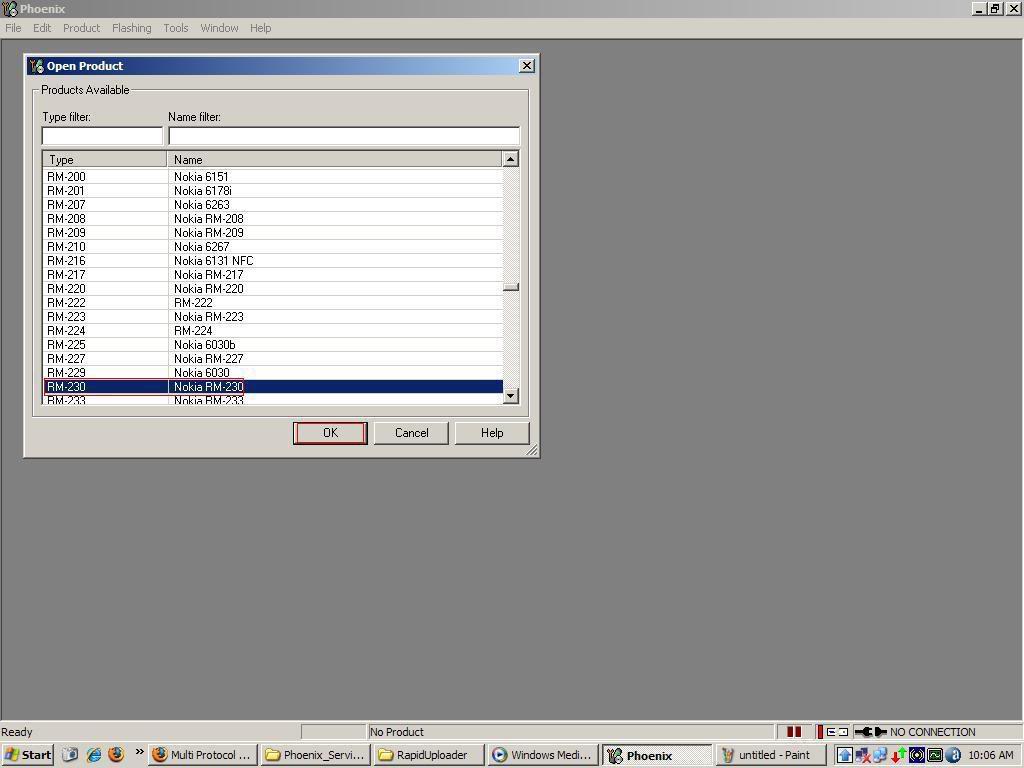Open the Tools menu

[176, 28]
